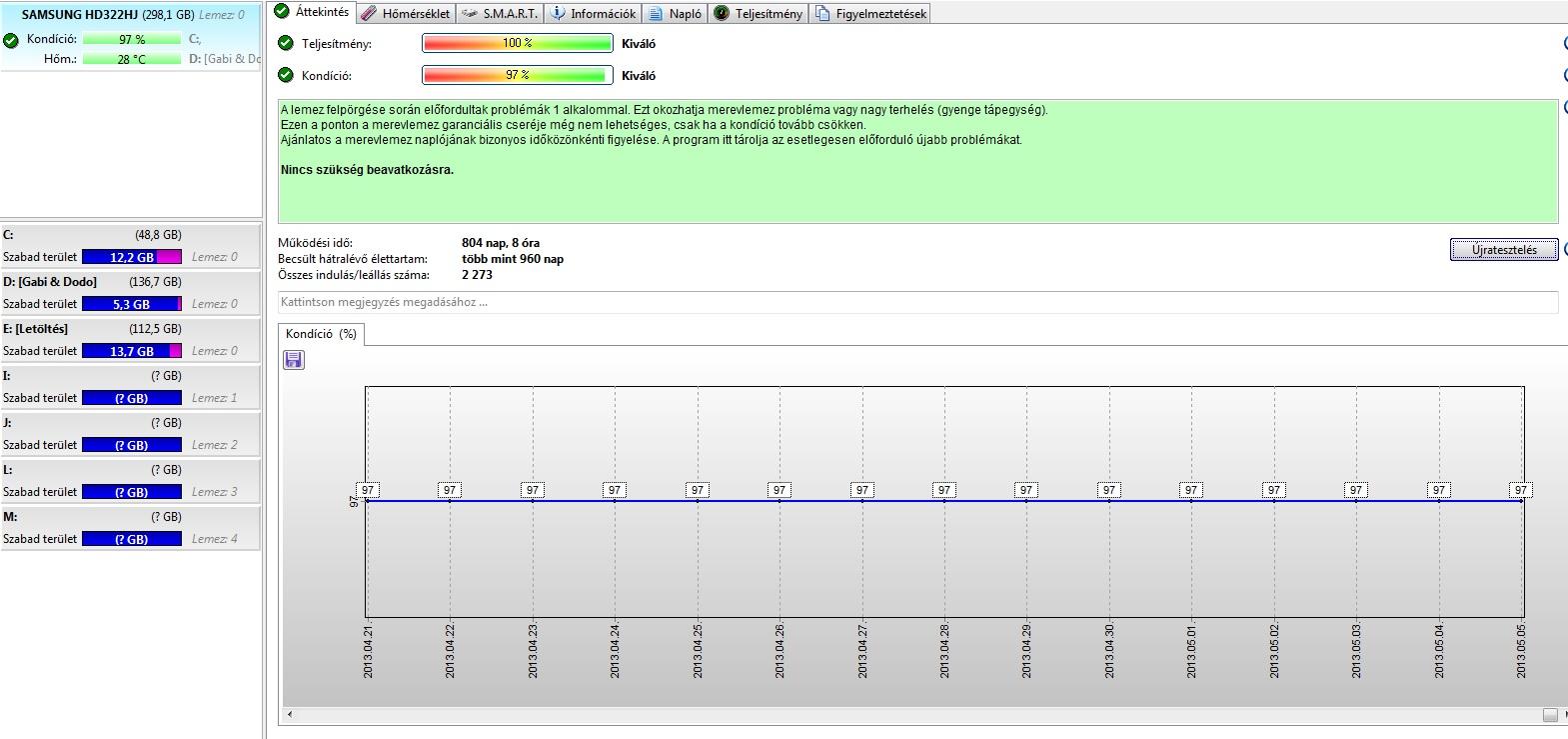Screen dimensions: 1568x739
Task: Select the M: drive row
Action: coord(130,528)
